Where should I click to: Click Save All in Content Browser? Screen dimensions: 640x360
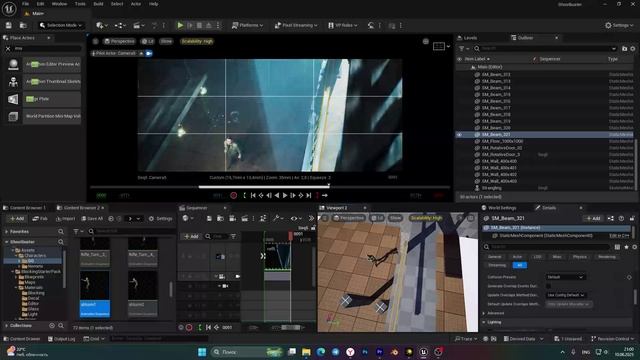pos(92,219)
